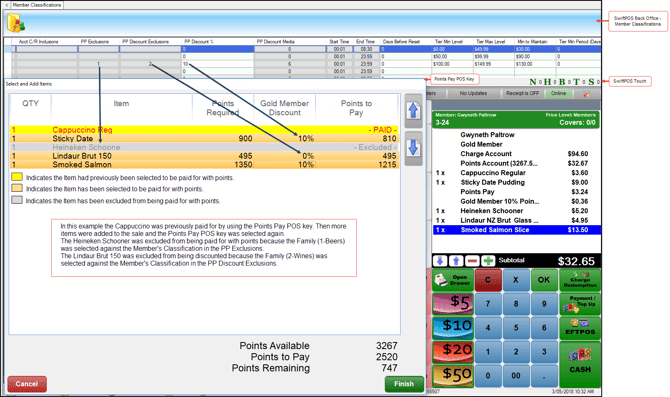Click the Member Classifications folder icon
The image size is (670, 397).
16,23
